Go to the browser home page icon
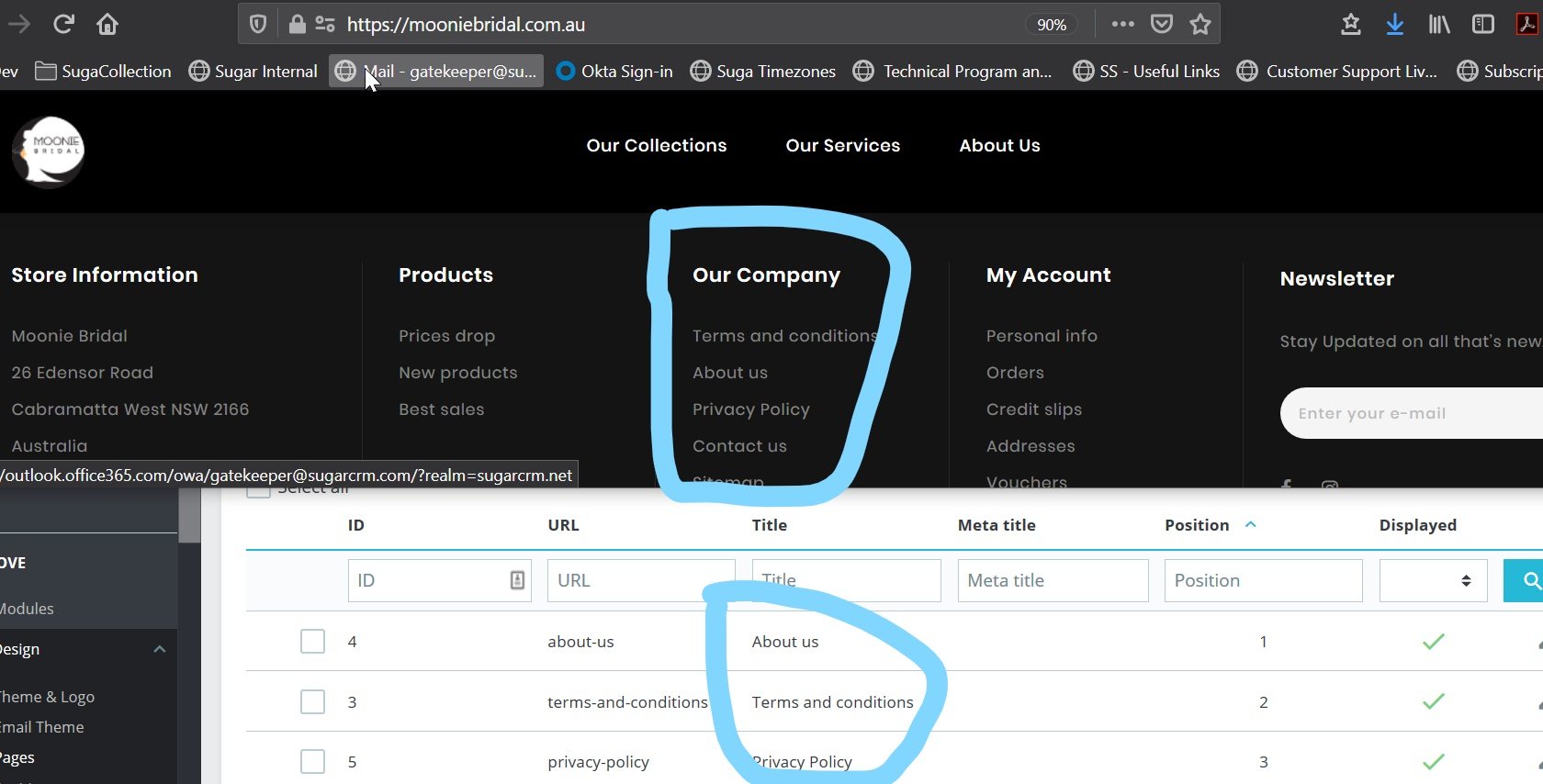 coord(107,24)
